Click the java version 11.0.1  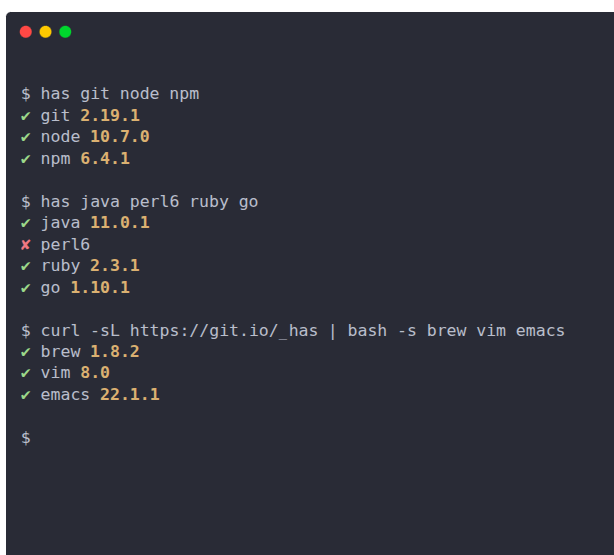click(x=120, y=223)
